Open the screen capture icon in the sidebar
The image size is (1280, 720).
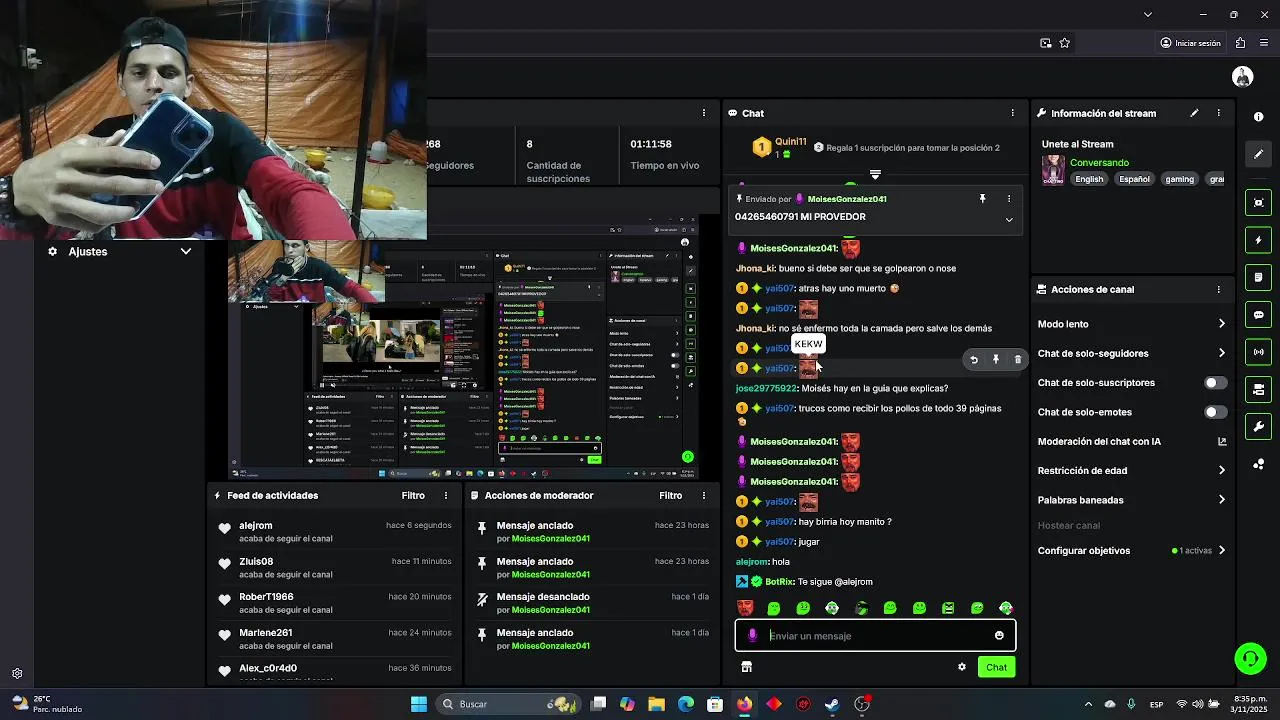(x=1258, y=203)
